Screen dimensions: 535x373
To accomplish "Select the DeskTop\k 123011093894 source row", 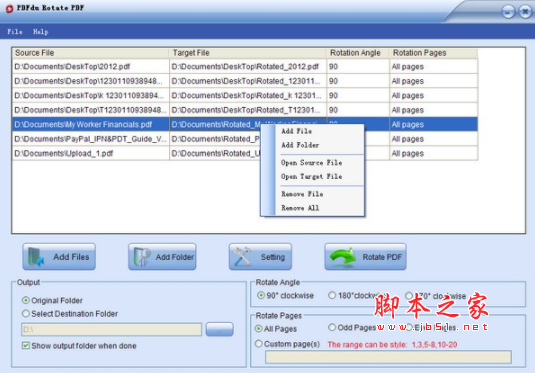I will [x=91, y=96].
